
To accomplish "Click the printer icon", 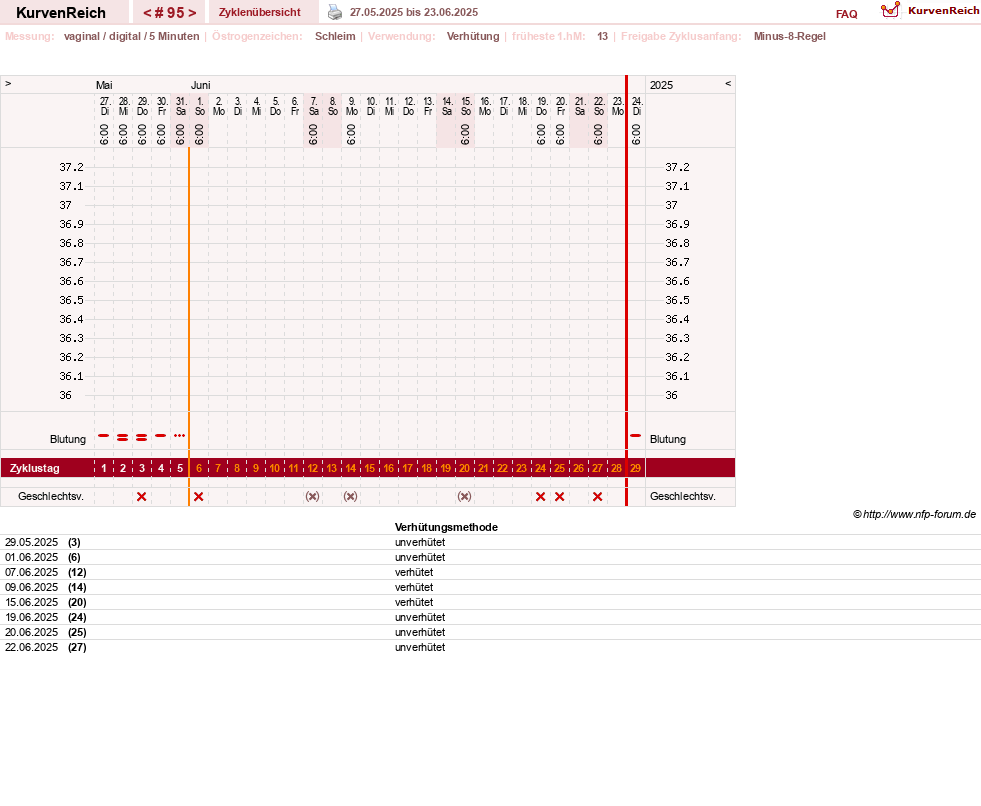I will (x=335, y=12).
